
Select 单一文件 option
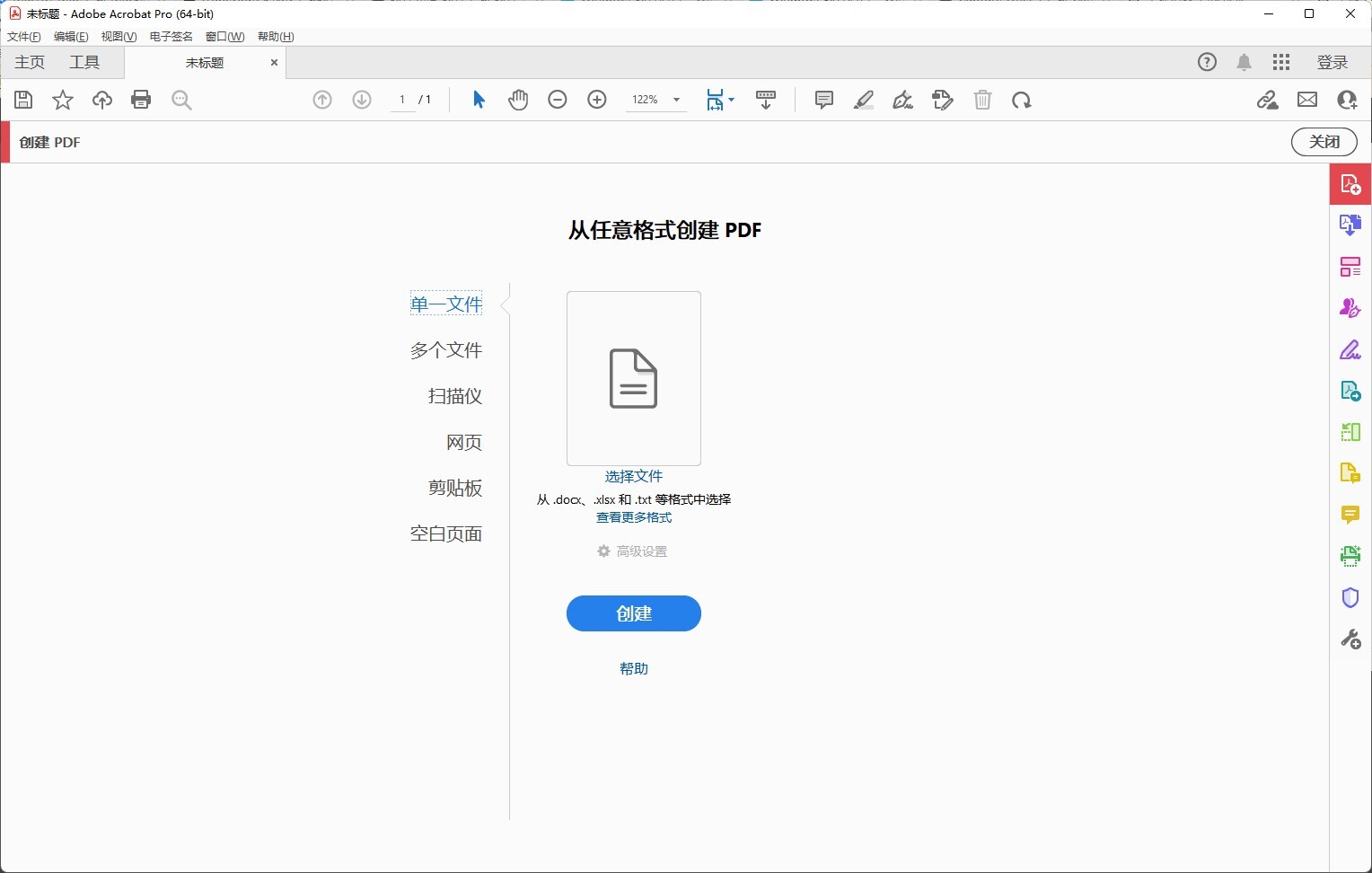point(446,304)
